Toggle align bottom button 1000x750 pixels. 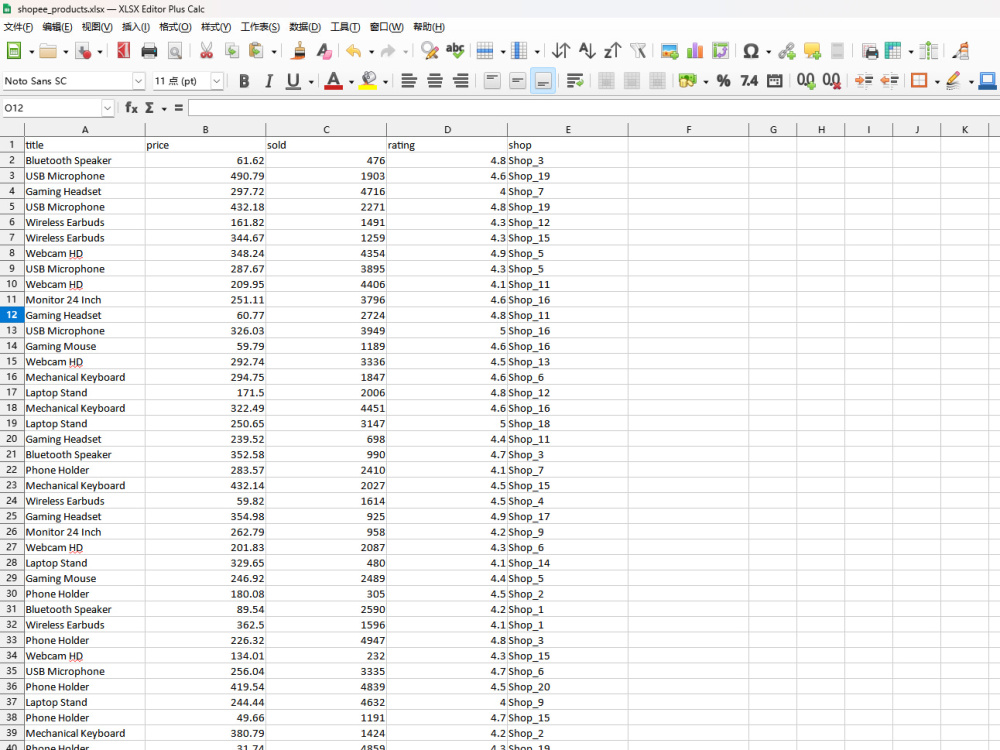(543, 81)
